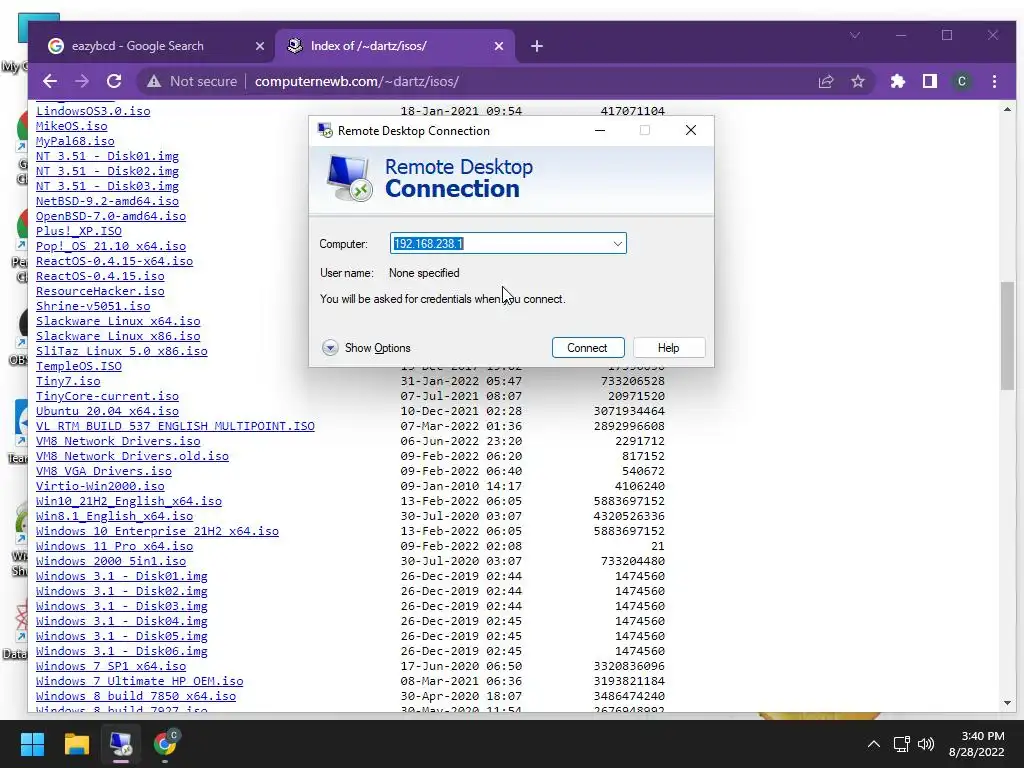Viewport: 1024px width, 768px height.
Task: Click the Virtio-Win2000.iso link
Action: click(100, 486)
